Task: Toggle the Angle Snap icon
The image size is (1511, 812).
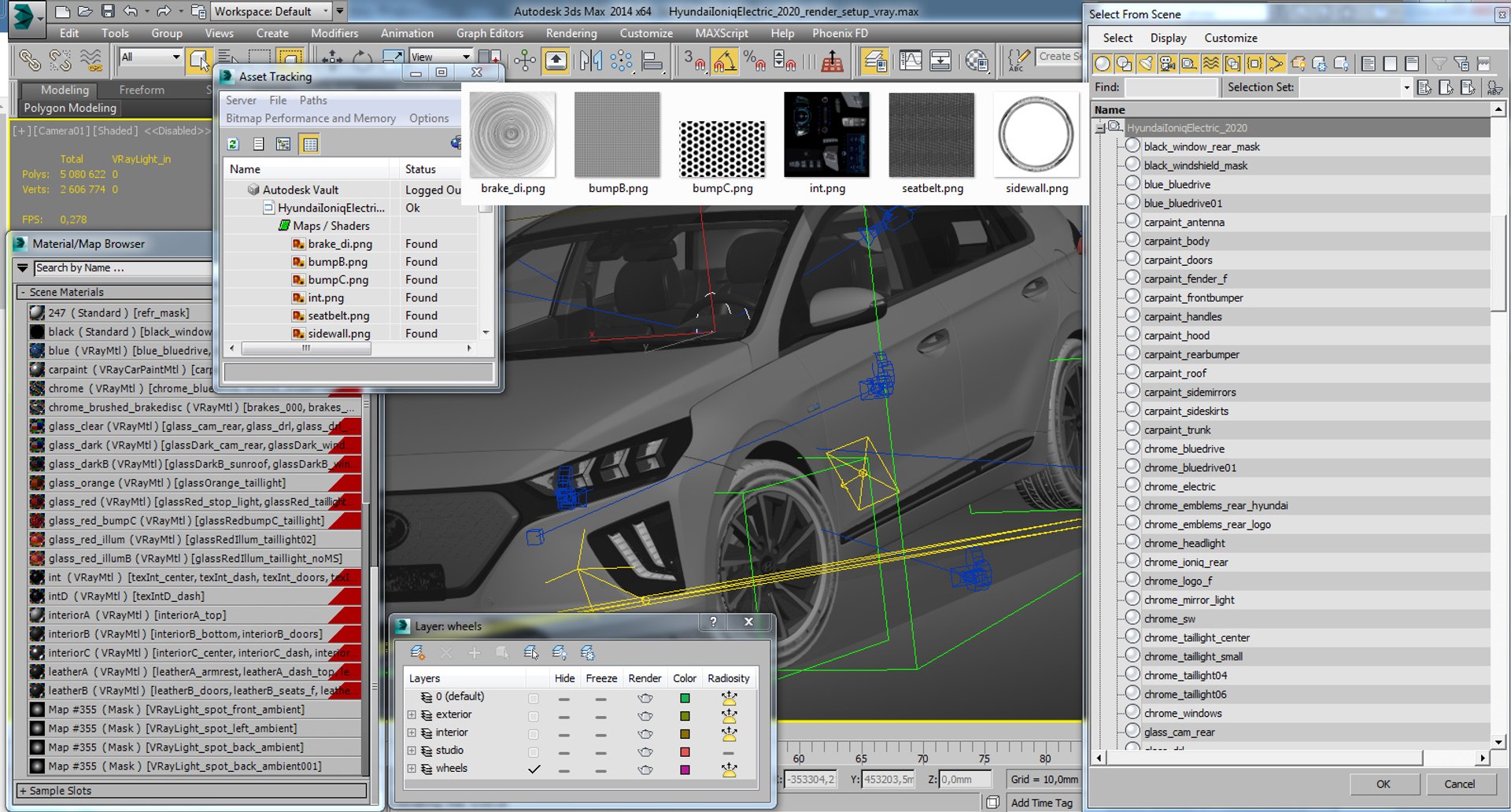Action: click(724, 61)
